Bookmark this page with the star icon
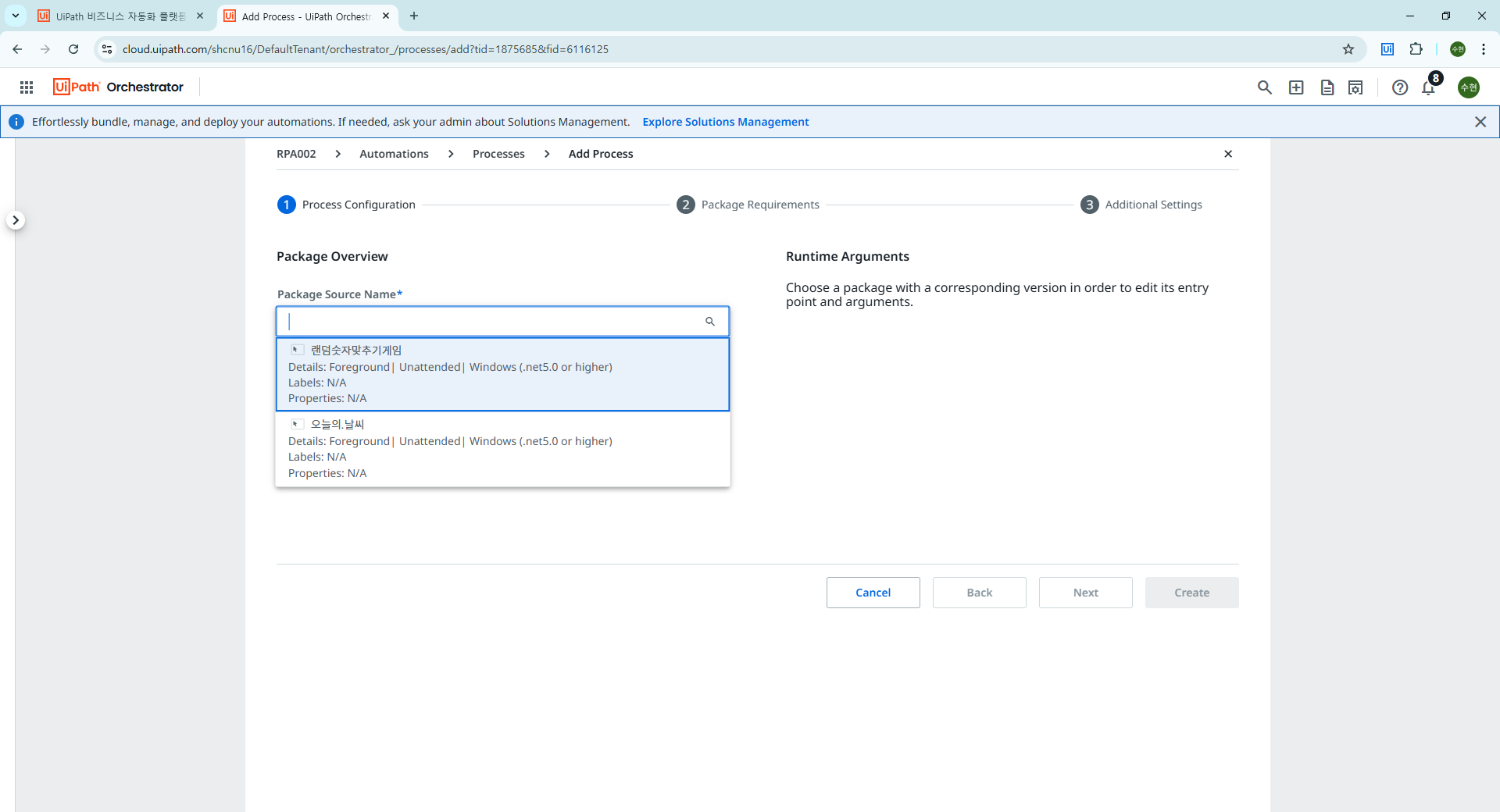This screenshot has width=1500, height=812. point(1348,49)
